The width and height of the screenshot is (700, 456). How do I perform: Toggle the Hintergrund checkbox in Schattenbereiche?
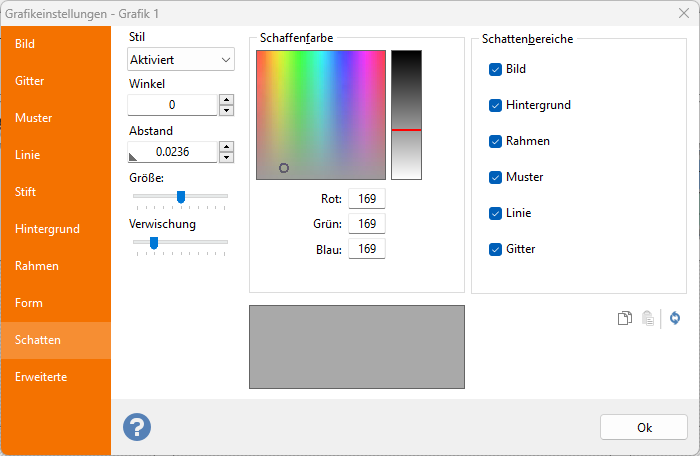pyautogui.click(x=495, y=105)
